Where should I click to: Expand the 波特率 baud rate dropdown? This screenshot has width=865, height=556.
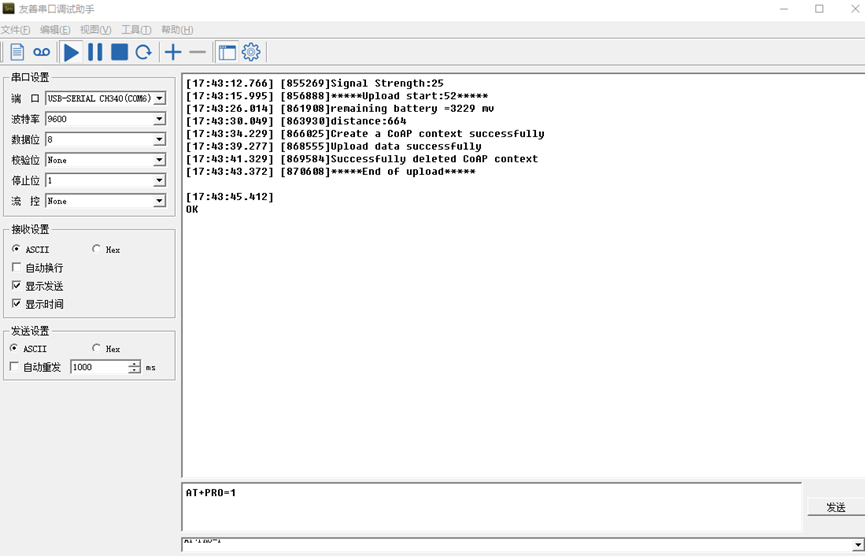[159, 119]
